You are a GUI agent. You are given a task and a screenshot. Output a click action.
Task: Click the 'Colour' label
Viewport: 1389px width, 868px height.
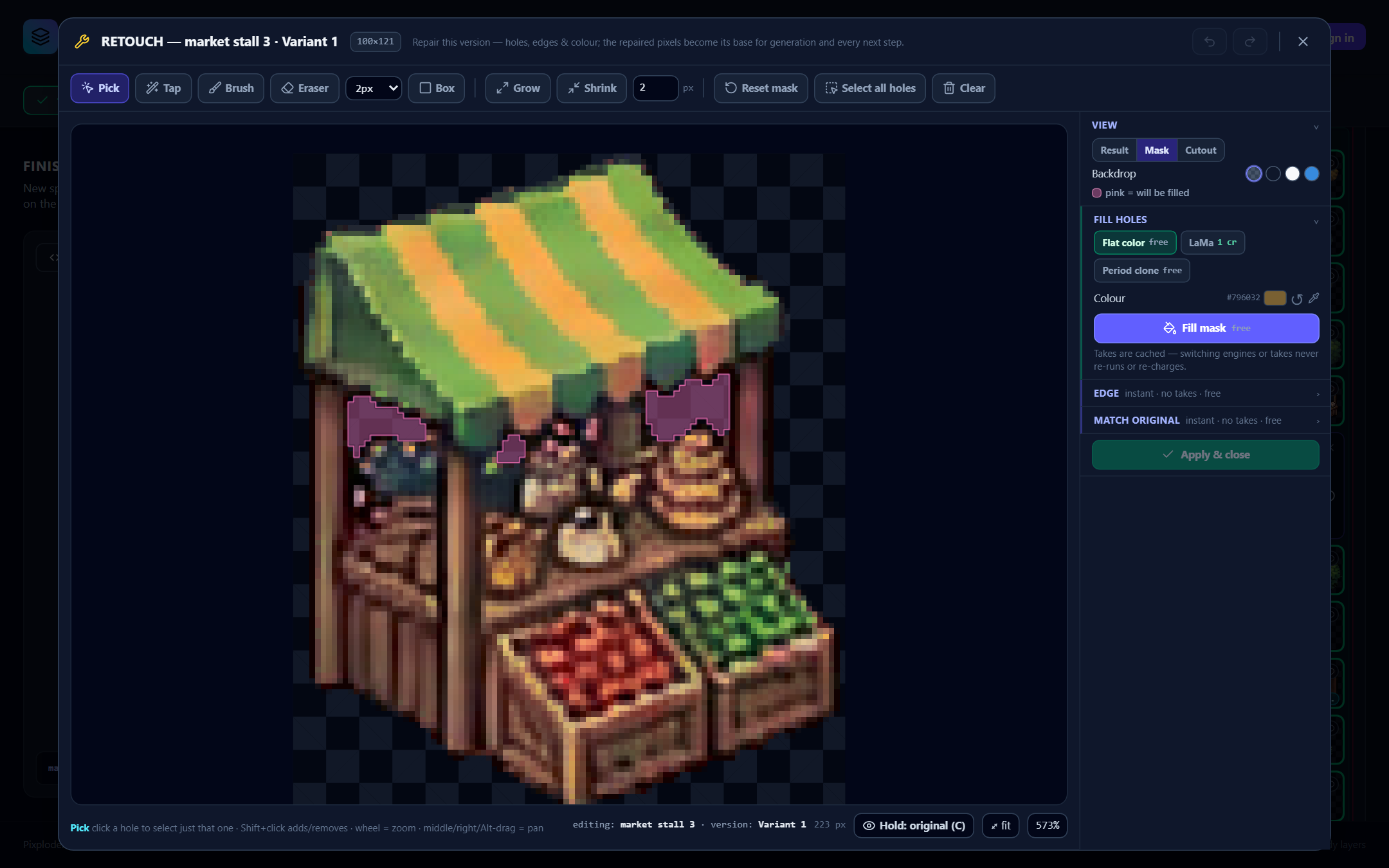coord(1109,298)
